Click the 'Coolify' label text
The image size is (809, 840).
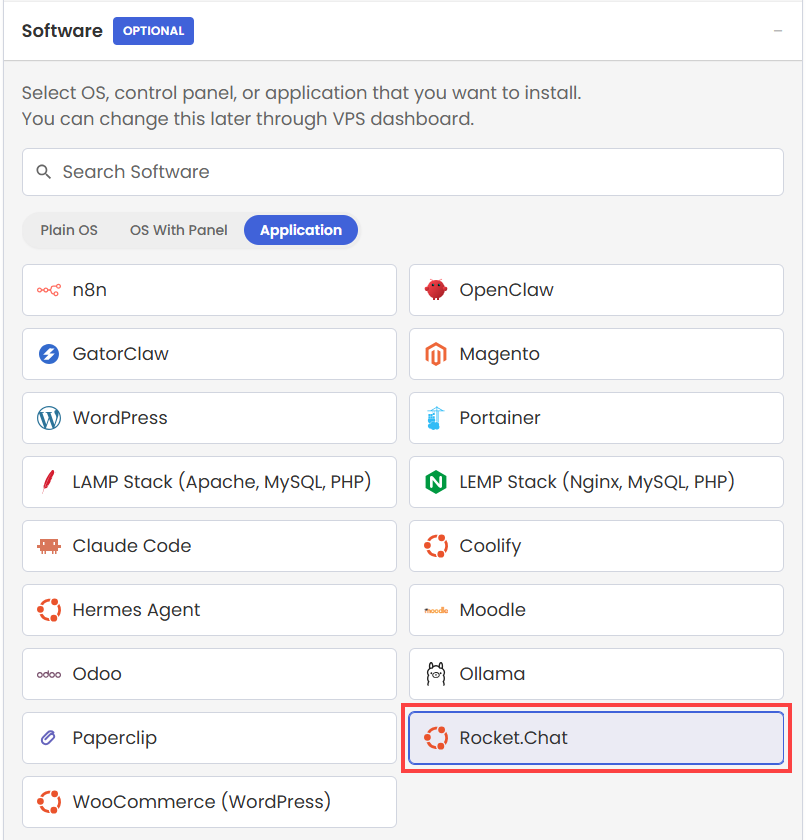pos(490,546)
